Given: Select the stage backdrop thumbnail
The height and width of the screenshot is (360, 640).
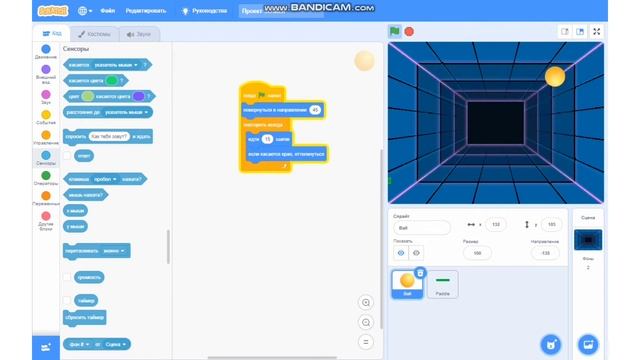Looking at the screenshot, I should [x=588, y=240].
